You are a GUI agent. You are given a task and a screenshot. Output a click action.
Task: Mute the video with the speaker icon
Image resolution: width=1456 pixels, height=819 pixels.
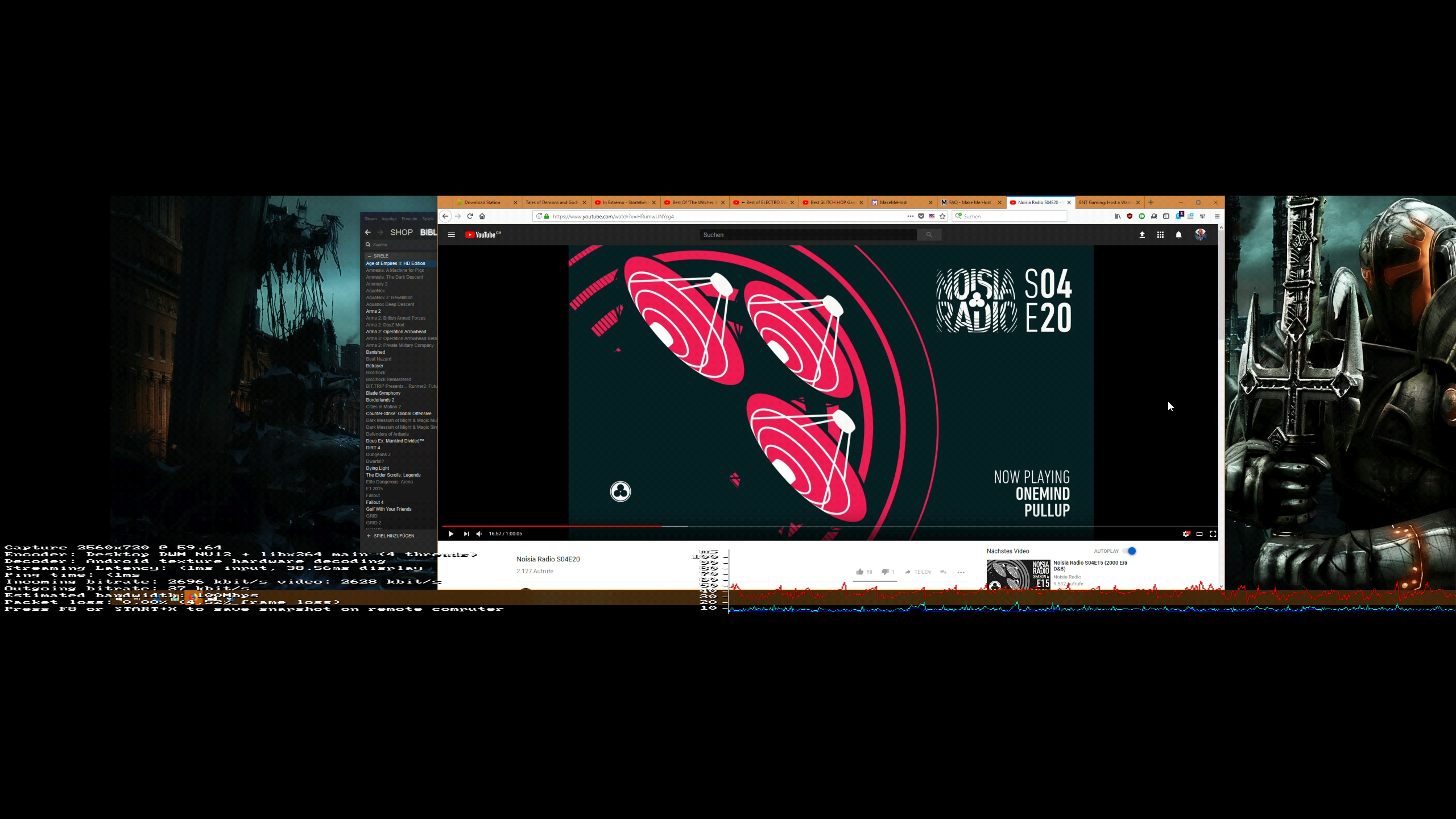479,533
